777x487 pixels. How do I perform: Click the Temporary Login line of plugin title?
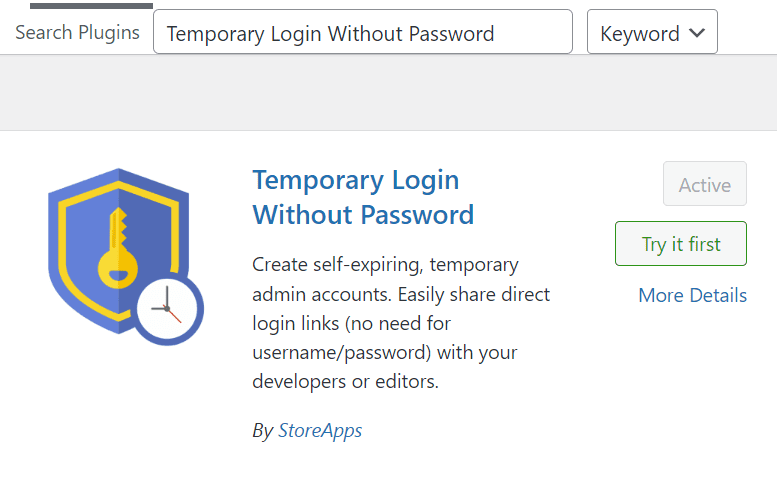(356, 180)
